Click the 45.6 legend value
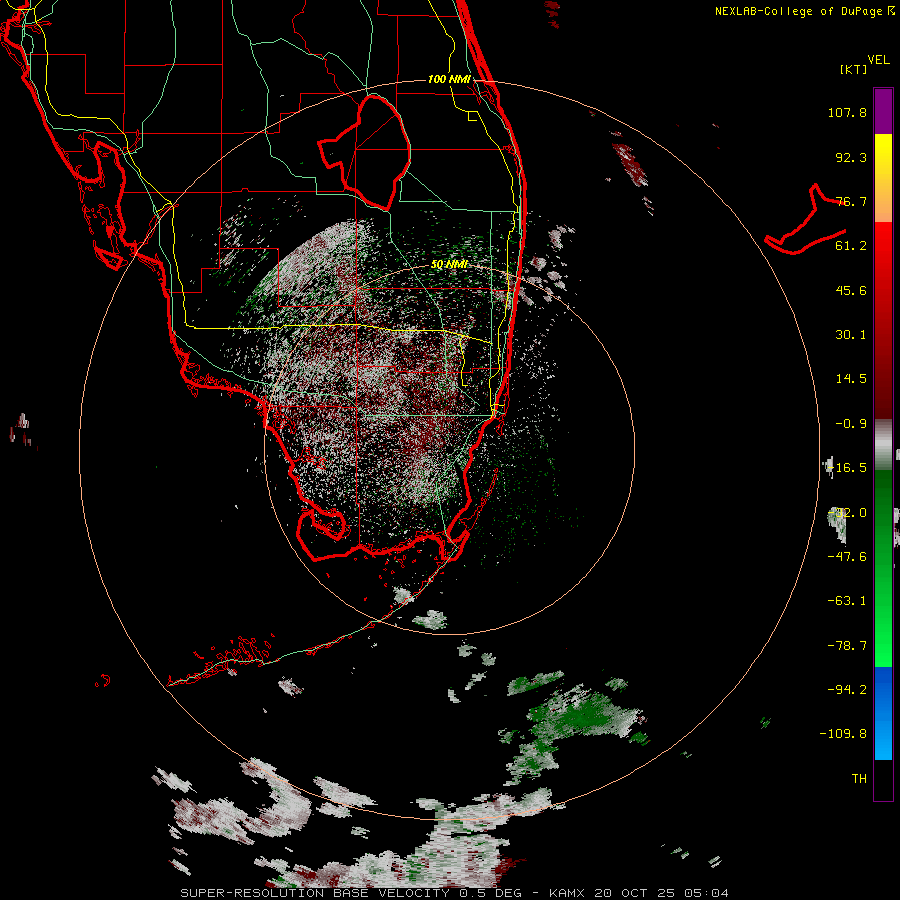The width and height of the screenshot is (900, 900). click(x=851, y=290)
